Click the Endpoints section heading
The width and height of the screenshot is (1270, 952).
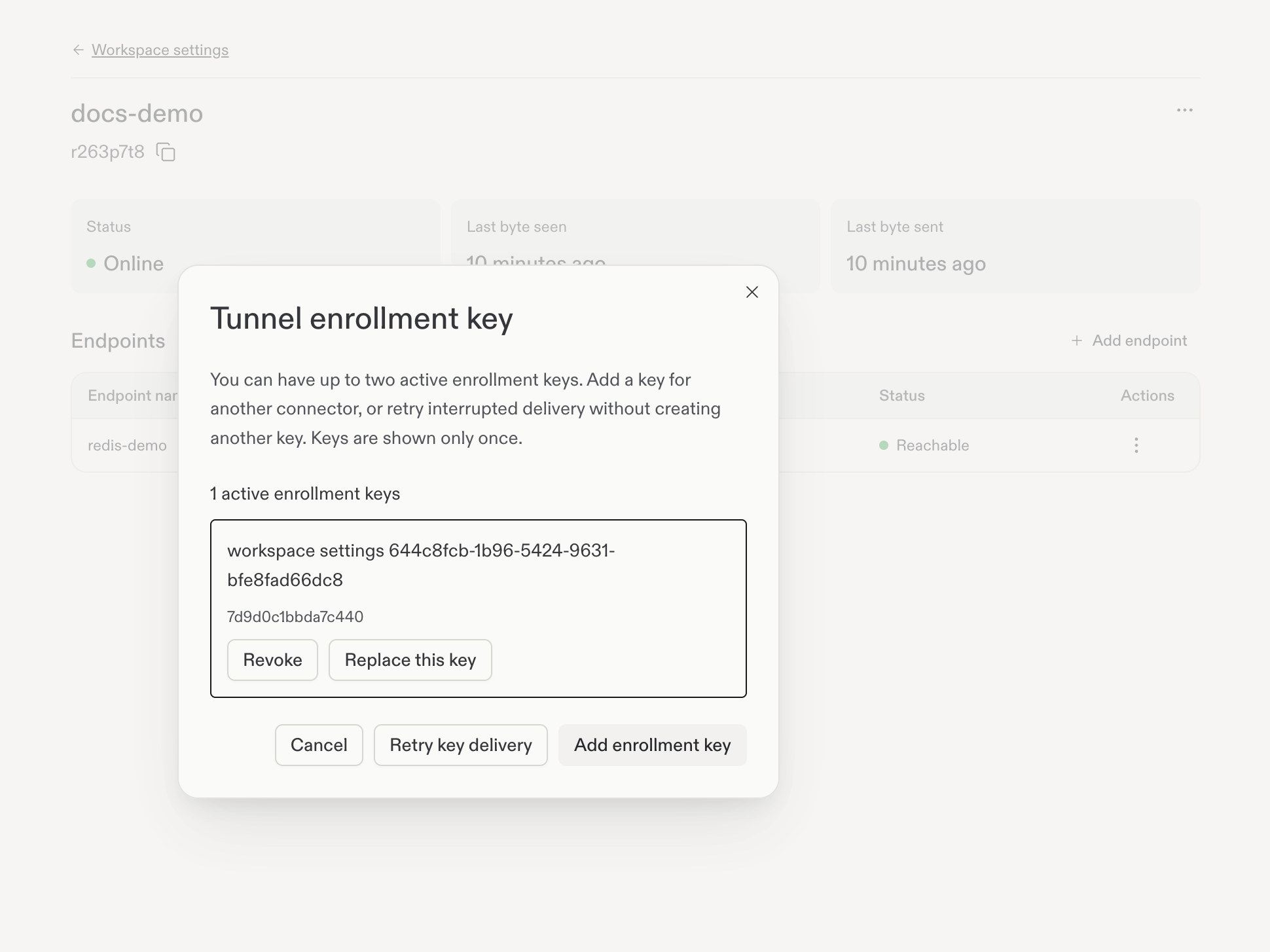coord(118,340)
